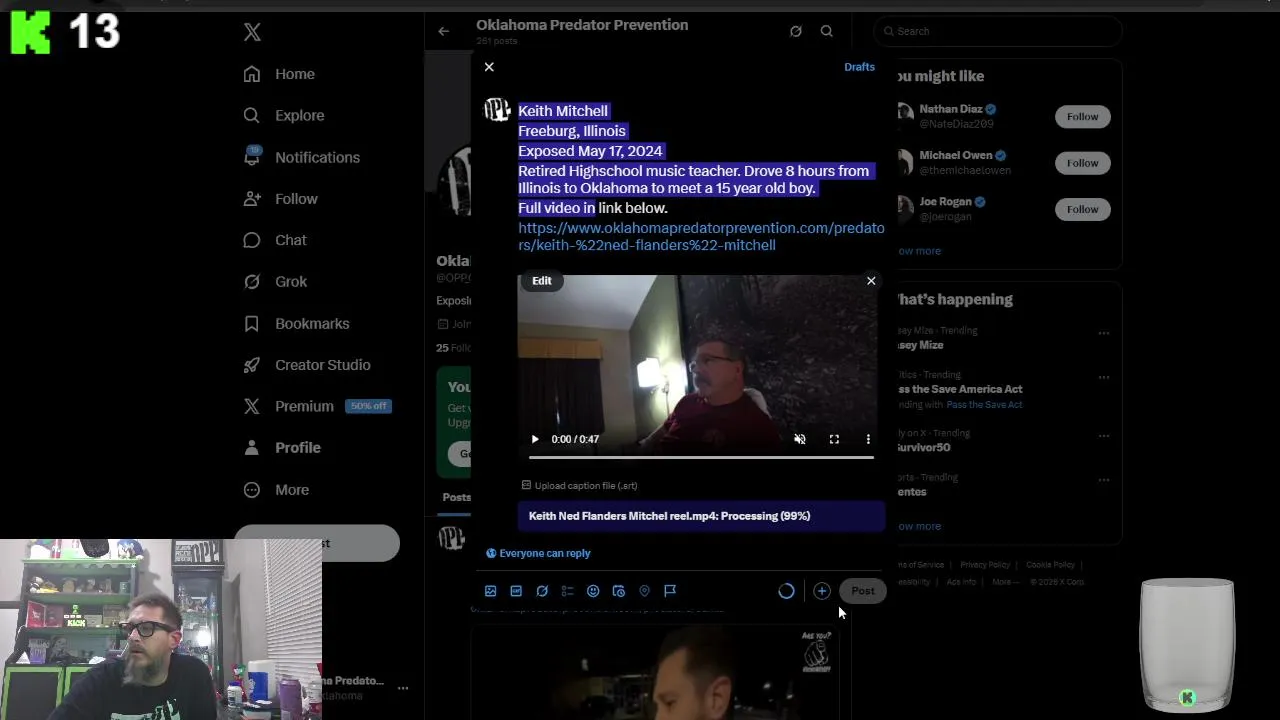The width and height of the screenshot is (1280, 720).
Task: Follow Joe Rogan
Action: (1082, 209)
